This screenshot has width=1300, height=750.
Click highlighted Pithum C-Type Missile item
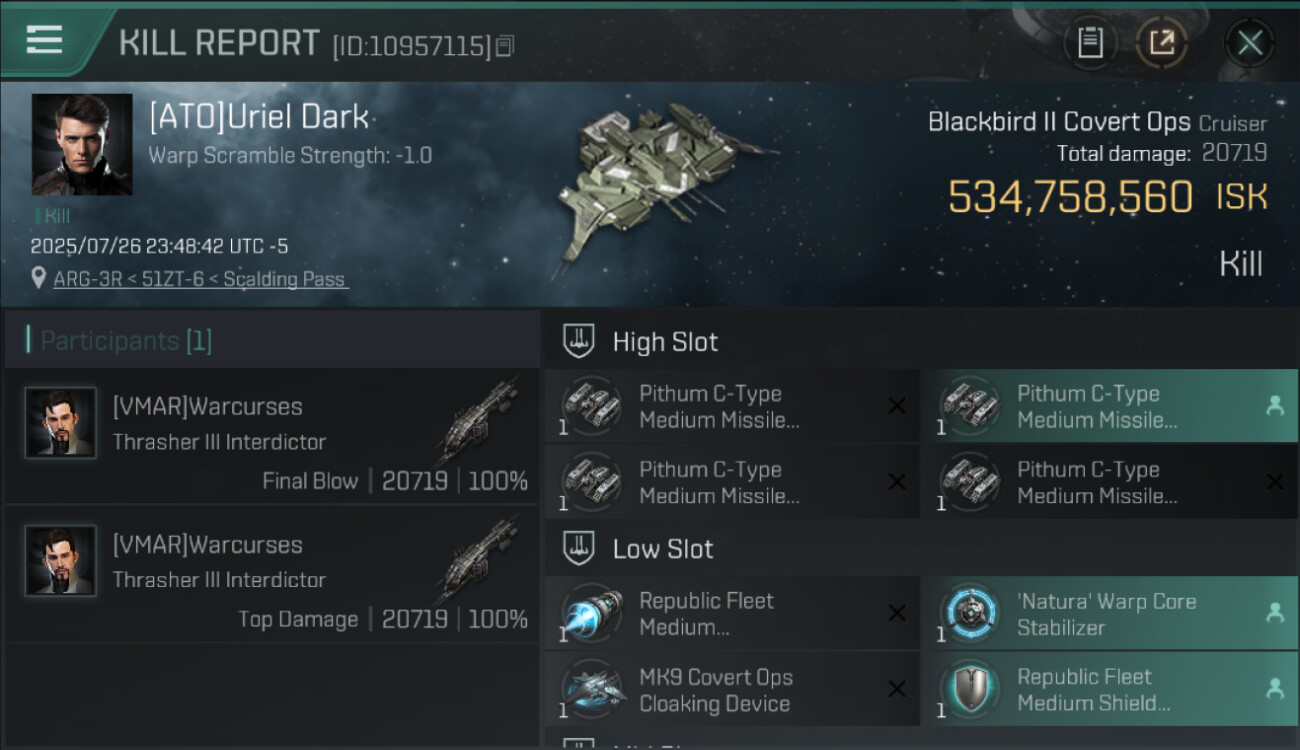coord(1108,407)
